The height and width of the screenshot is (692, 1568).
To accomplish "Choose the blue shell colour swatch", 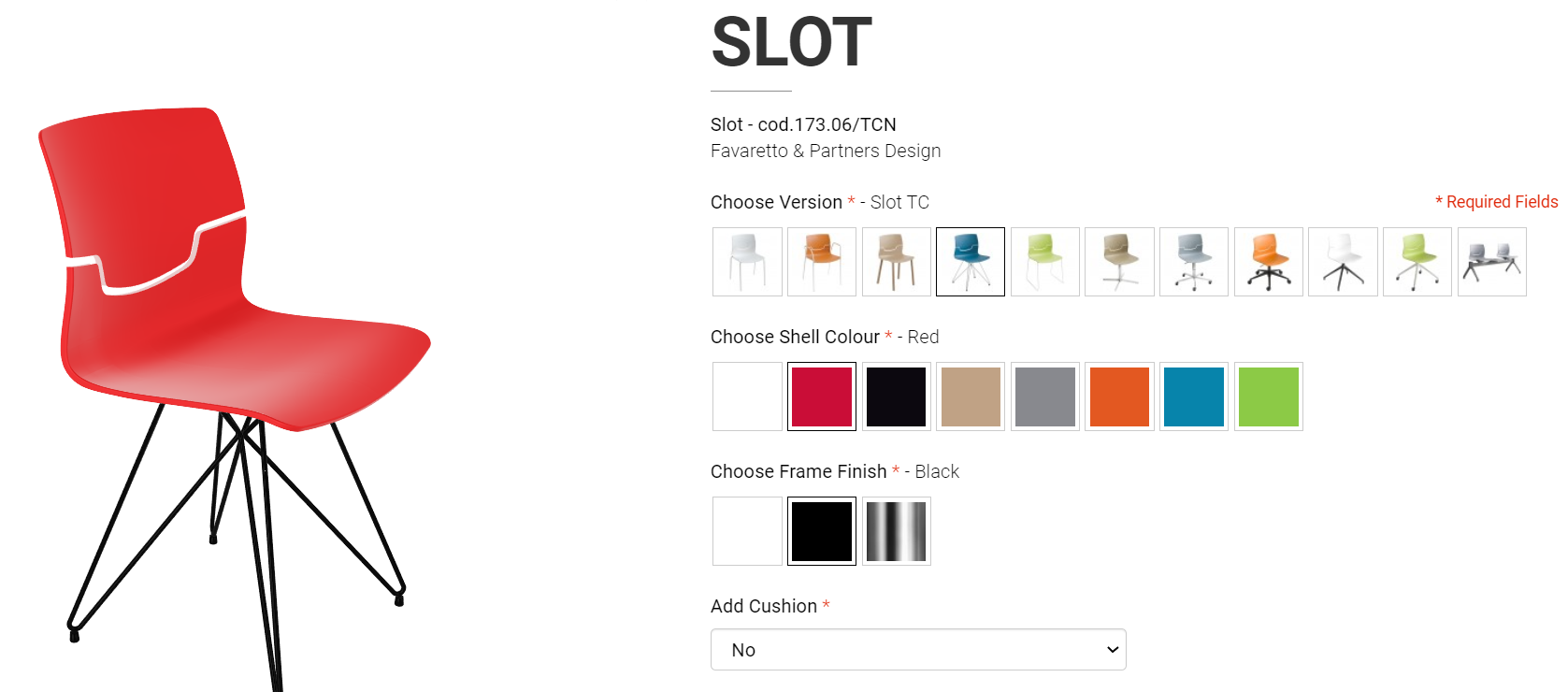I will pos(1194,396).
